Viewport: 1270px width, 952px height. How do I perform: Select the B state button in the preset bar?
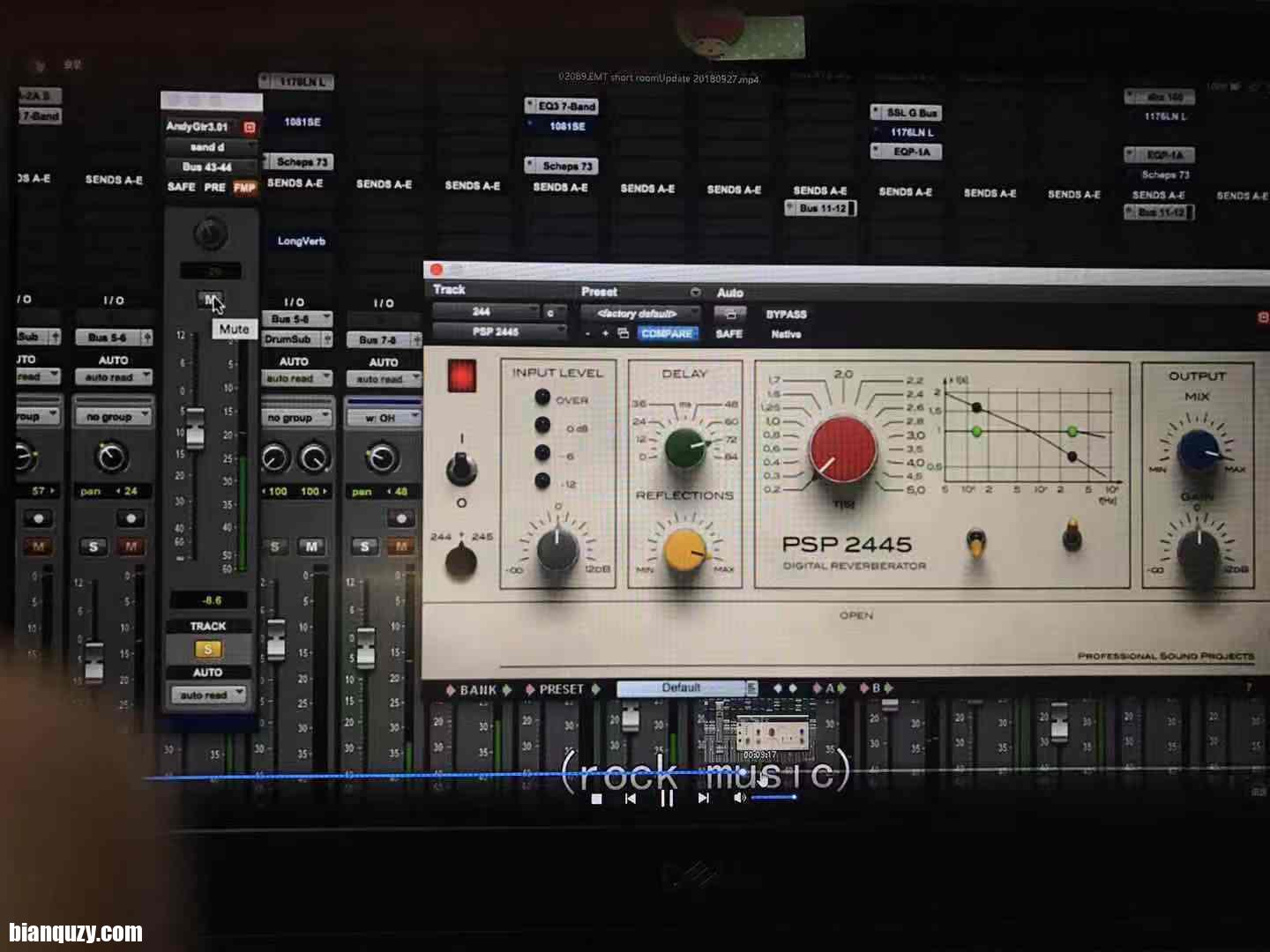876,688
